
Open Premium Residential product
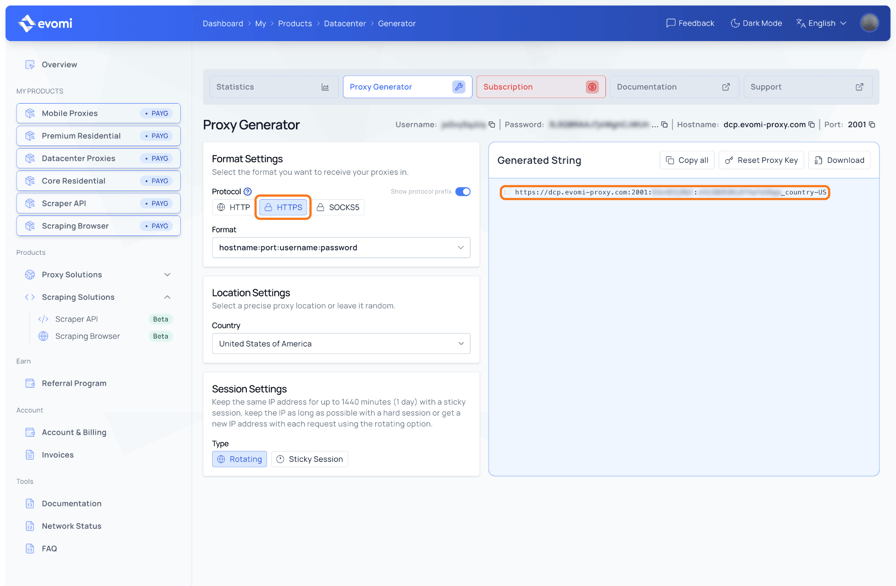point(98,136)
